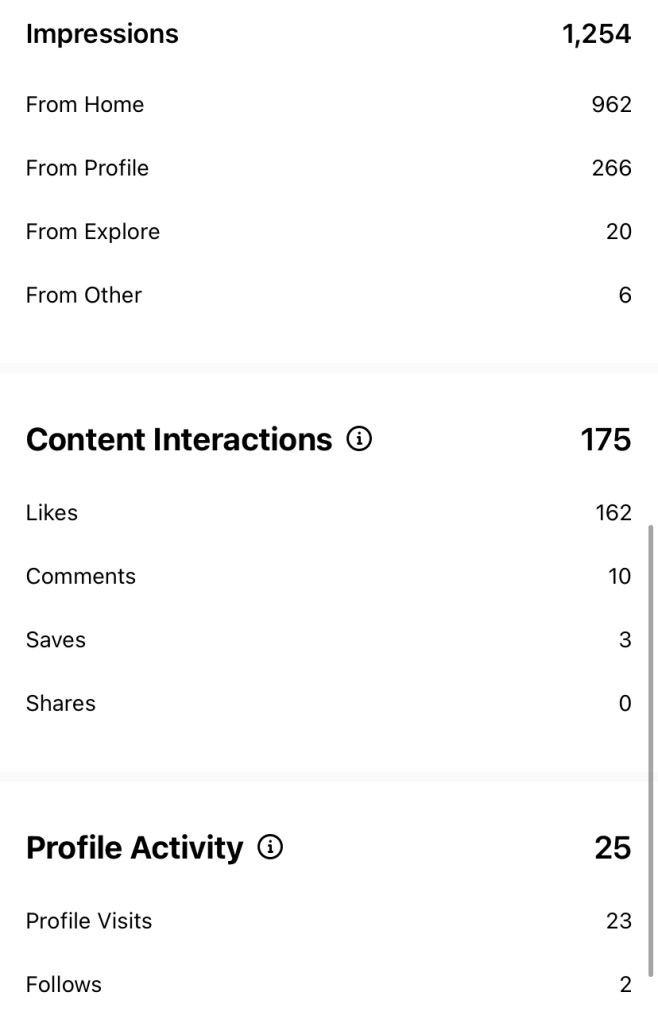This screenshot has height=1023, width=658.
Task: Select the Likes count 162
Action: 613,513
